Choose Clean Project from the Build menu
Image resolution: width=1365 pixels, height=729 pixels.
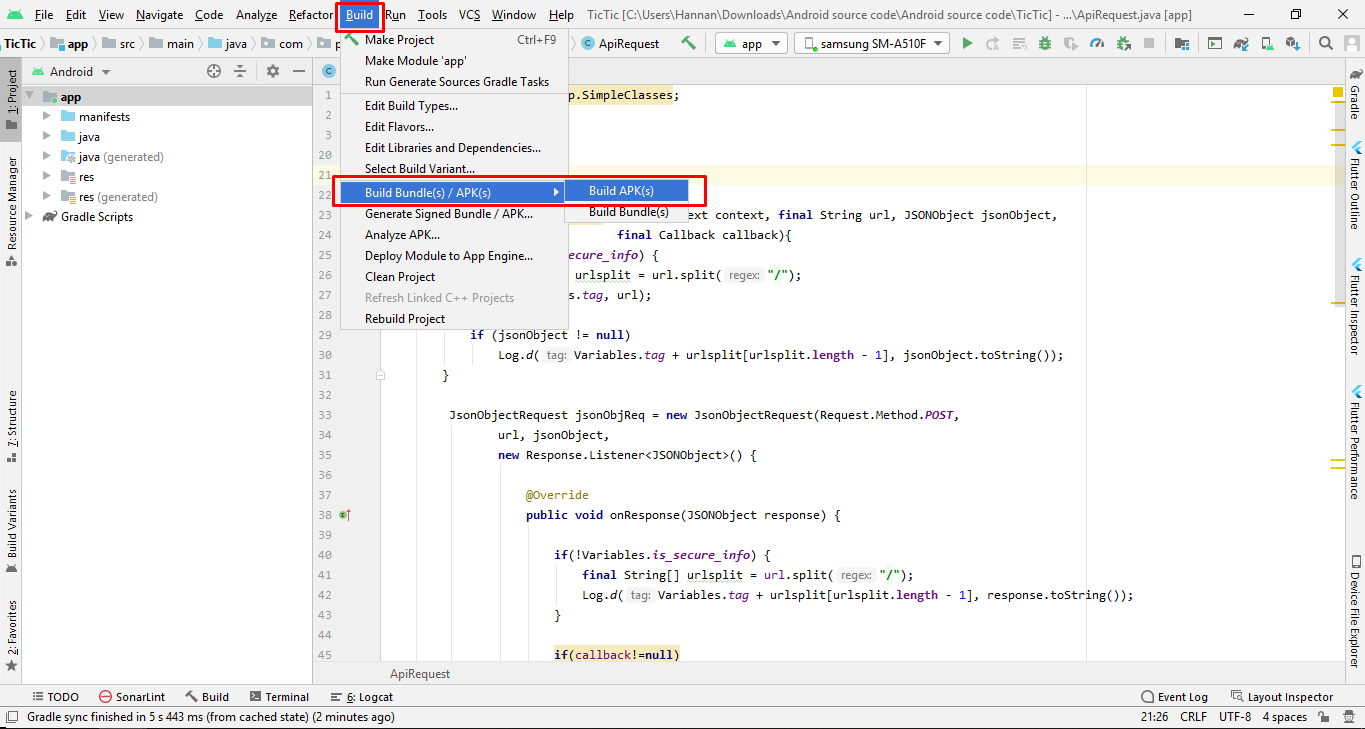[x=400, y=277]
